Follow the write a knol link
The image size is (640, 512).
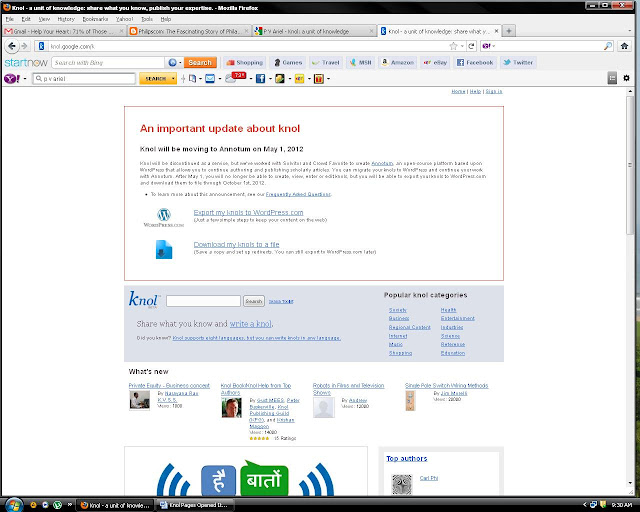tap(250, 324)
